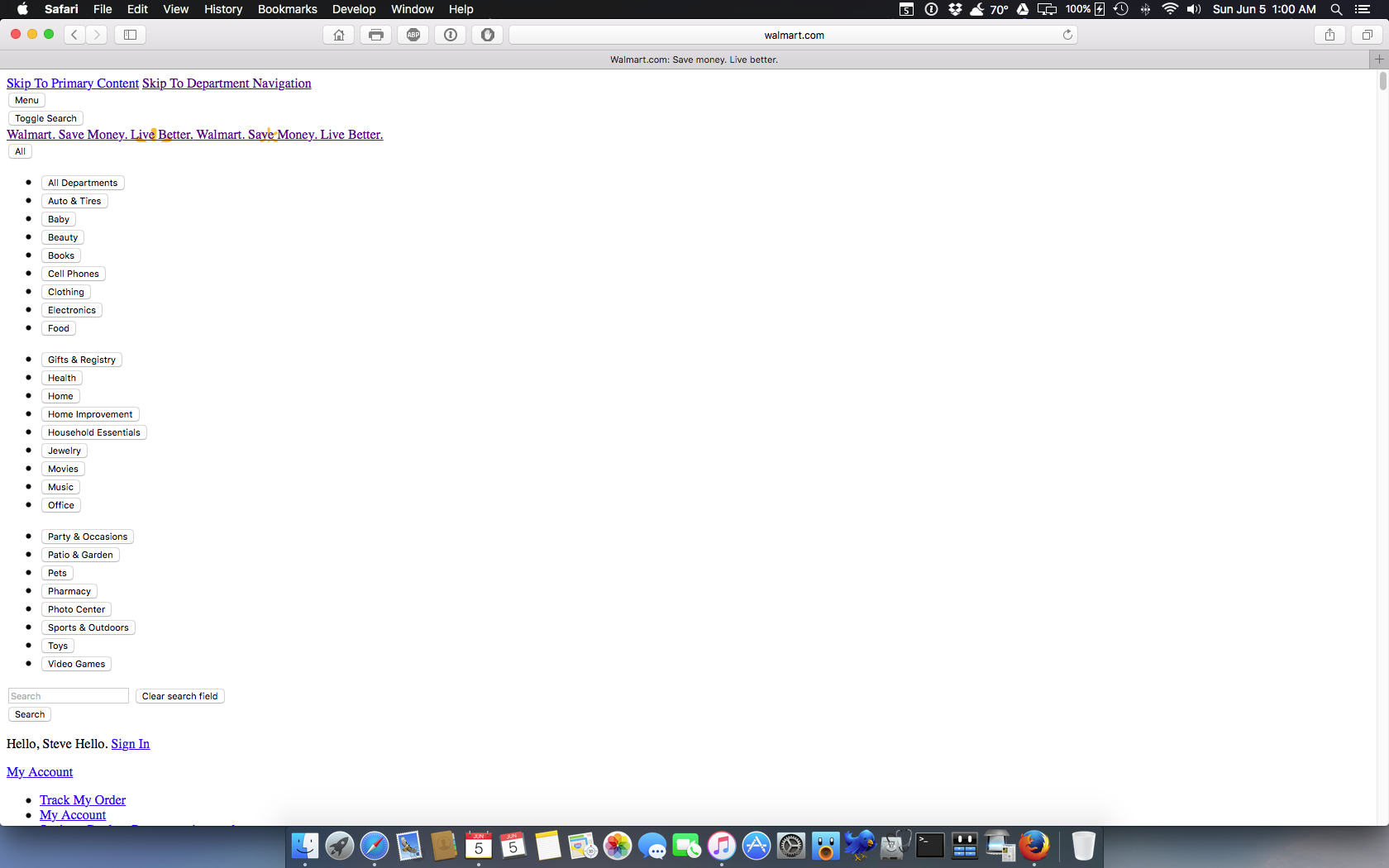1389x868 pixels.
Task: Open Disk Utility from the Dock
Action: point(895,846)
